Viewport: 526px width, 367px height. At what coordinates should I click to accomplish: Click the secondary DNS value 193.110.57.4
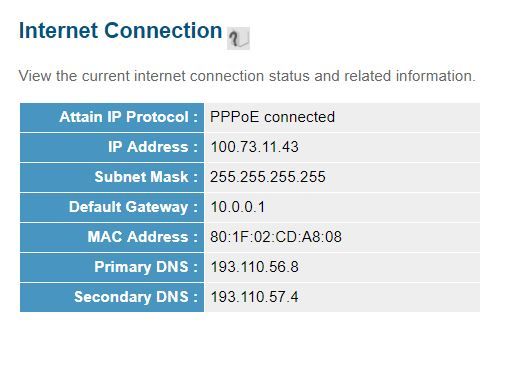point(255,297)
